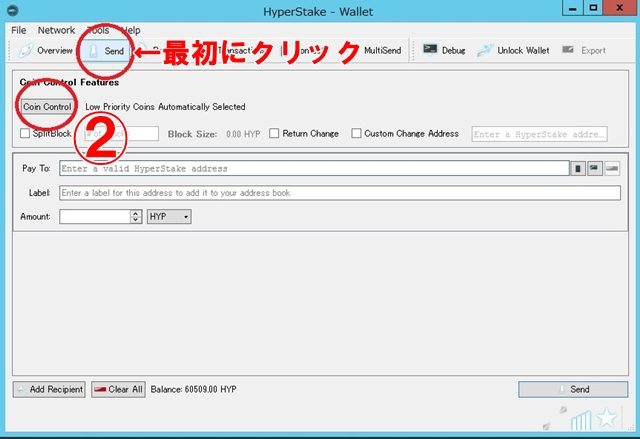640x439 pixels.
Task: Click the 0.00 HYP block size value
Action: 243,134
